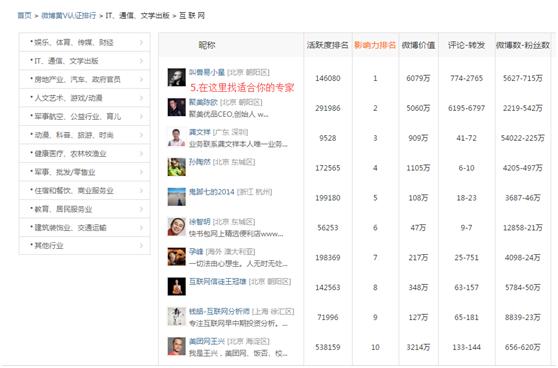Expand chevron on 房地产业、汽车、政府官员 row
This screenshot has width=558, height=368.
tap(141, 79)
